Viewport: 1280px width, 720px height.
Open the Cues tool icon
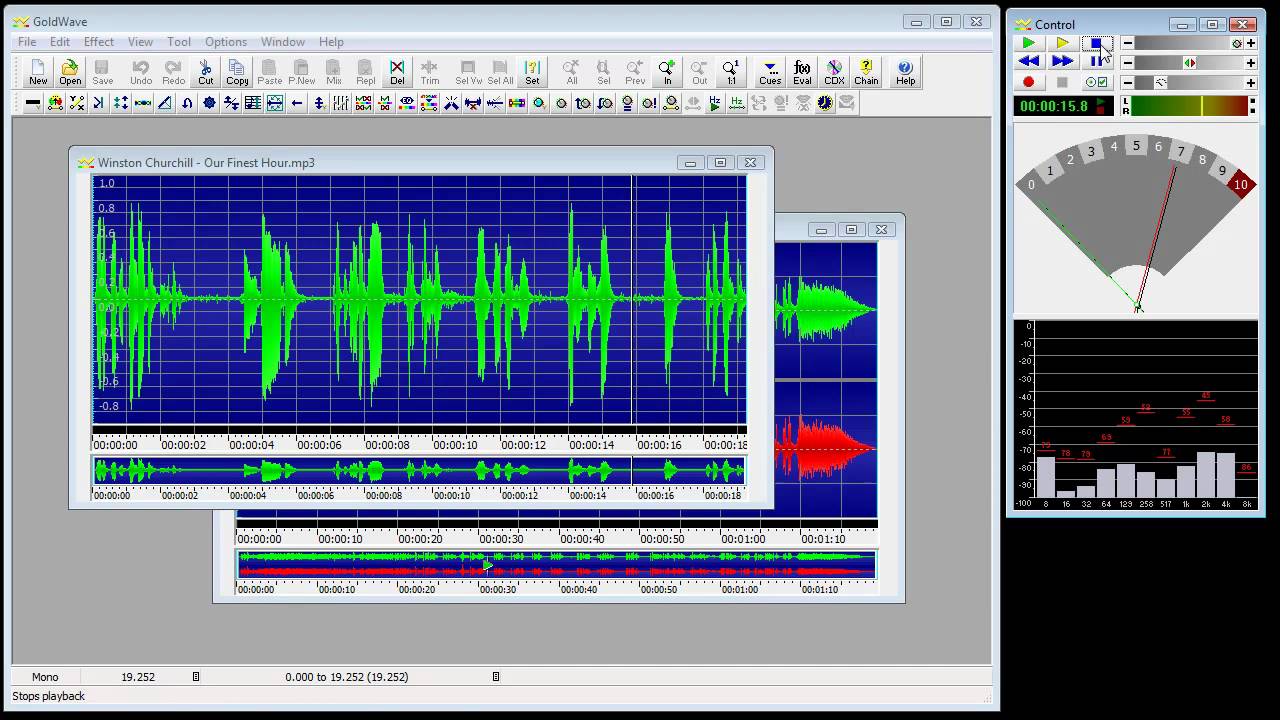pyautogui.click(x=770, y=72)
